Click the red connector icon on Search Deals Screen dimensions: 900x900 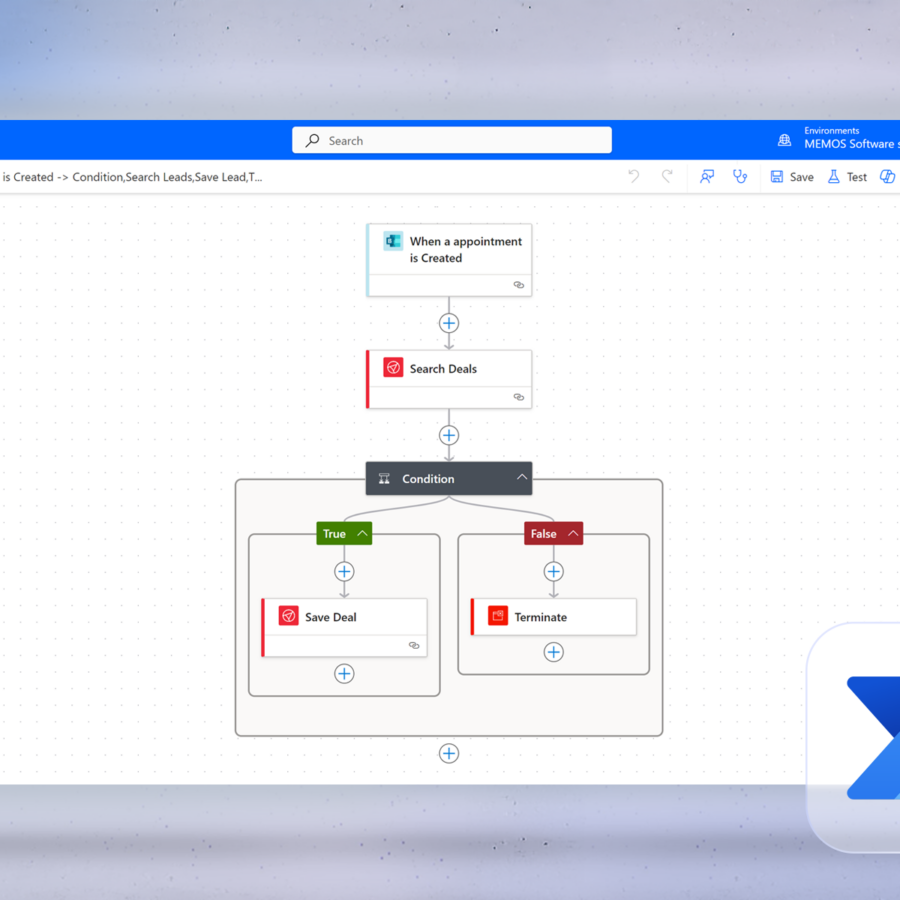[393, 367]
